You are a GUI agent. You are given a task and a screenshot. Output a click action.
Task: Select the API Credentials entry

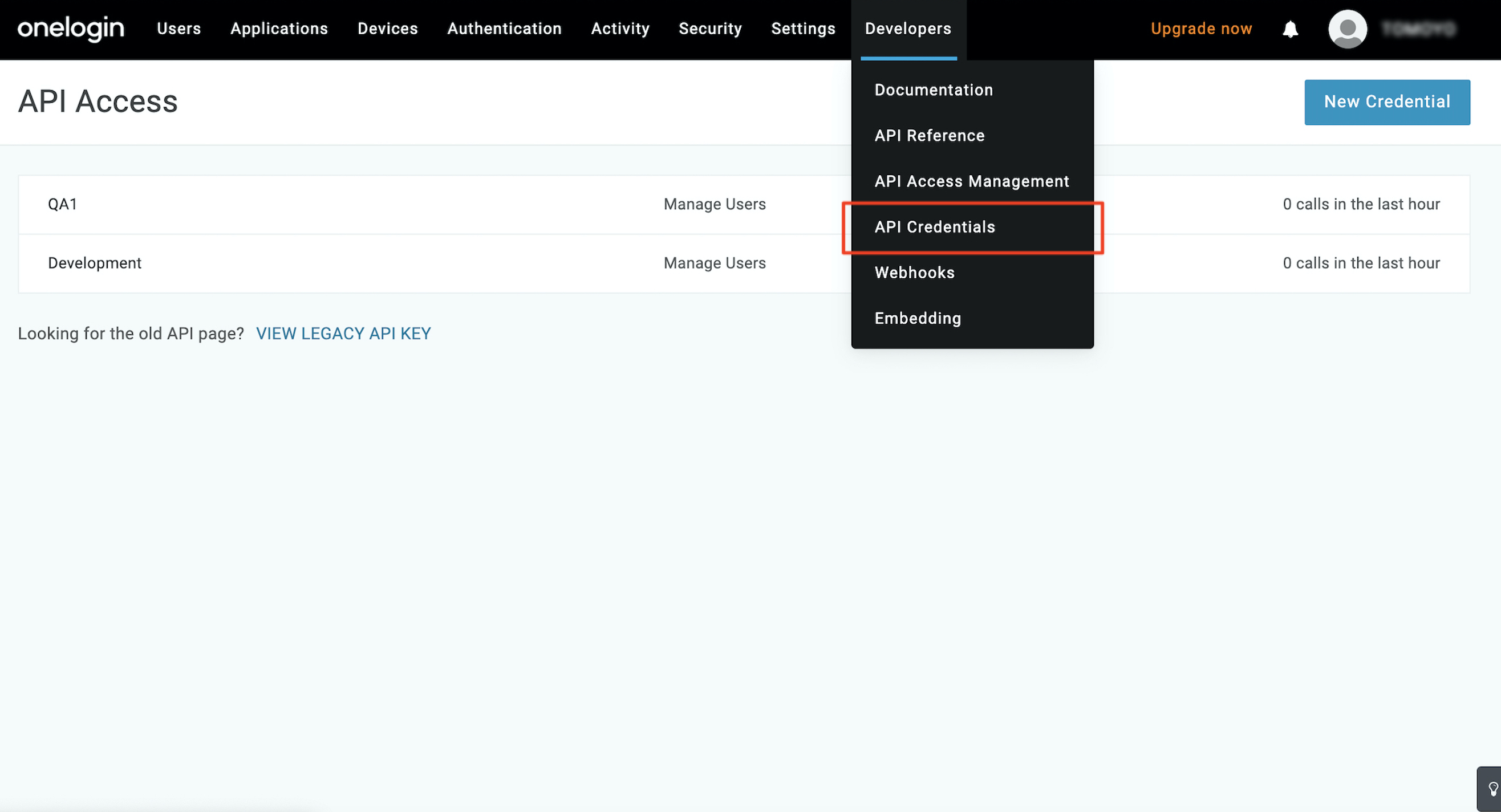935,227
